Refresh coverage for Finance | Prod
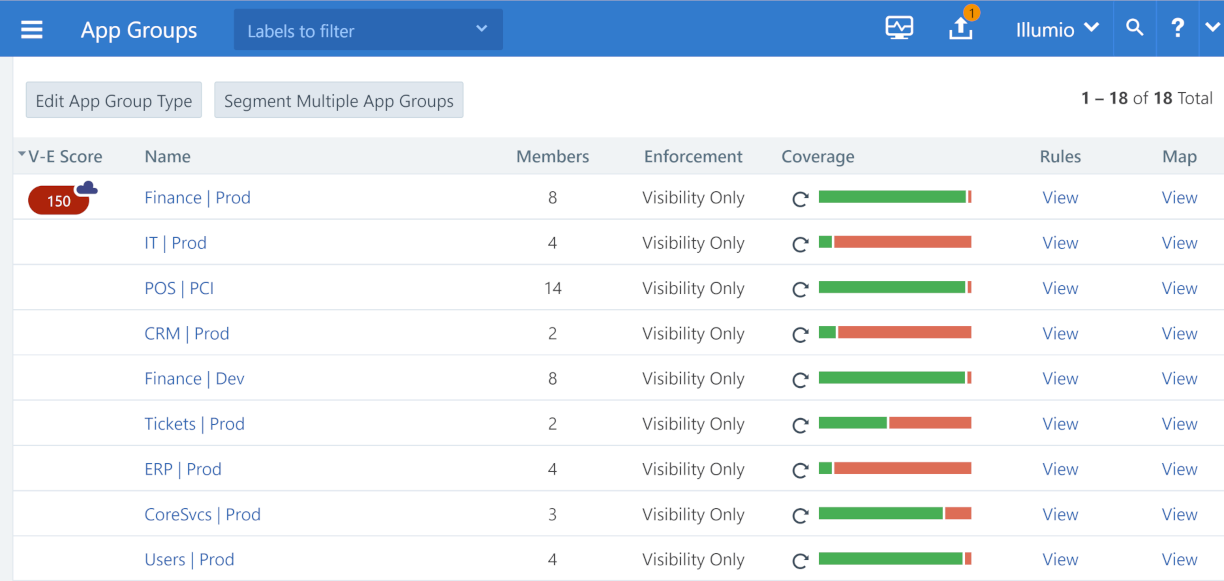 tap(800, 199)
